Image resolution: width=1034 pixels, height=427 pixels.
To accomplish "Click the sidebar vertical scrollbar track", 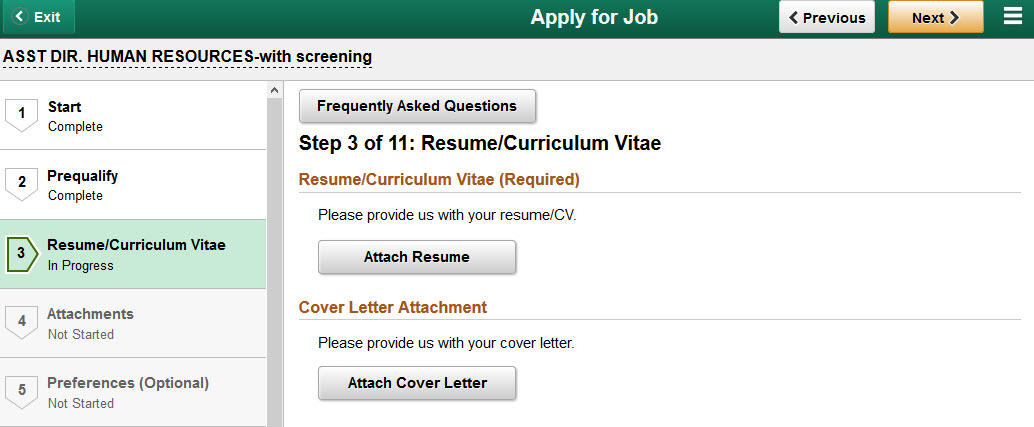I will tap(274, 264).
